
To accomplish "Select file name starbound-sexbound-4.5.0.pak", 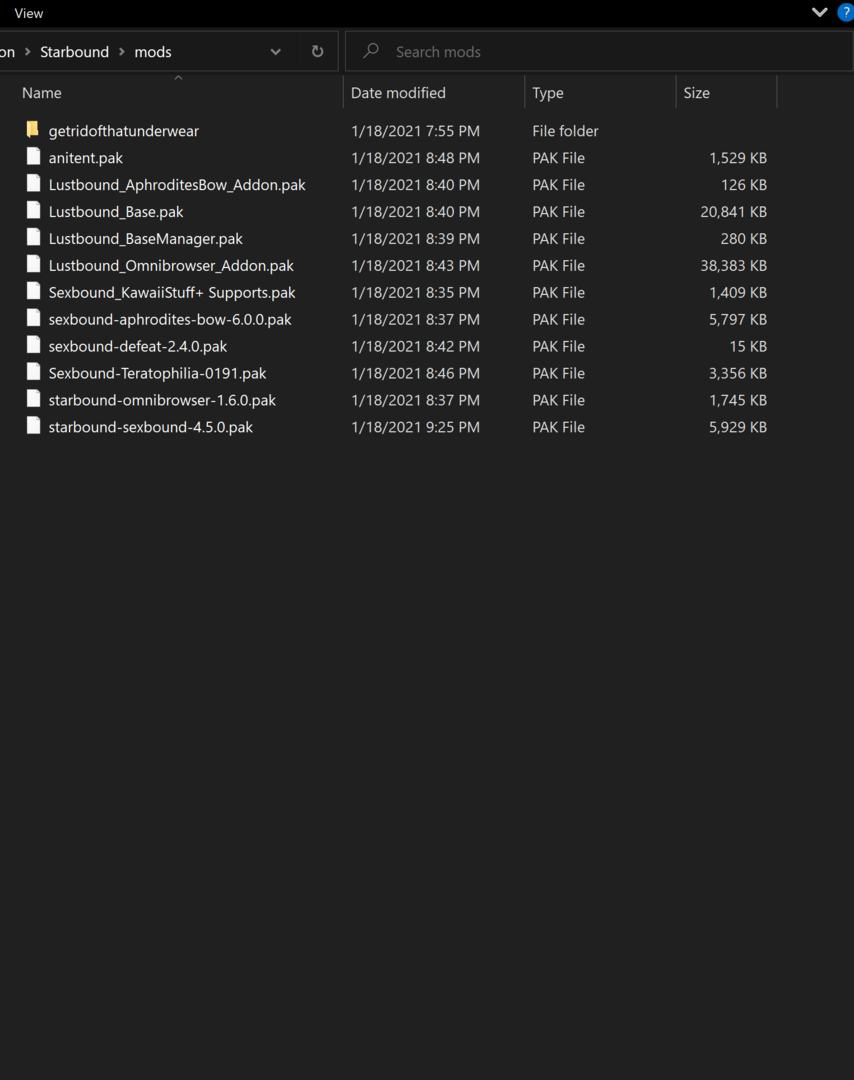I will coord(150,426).
